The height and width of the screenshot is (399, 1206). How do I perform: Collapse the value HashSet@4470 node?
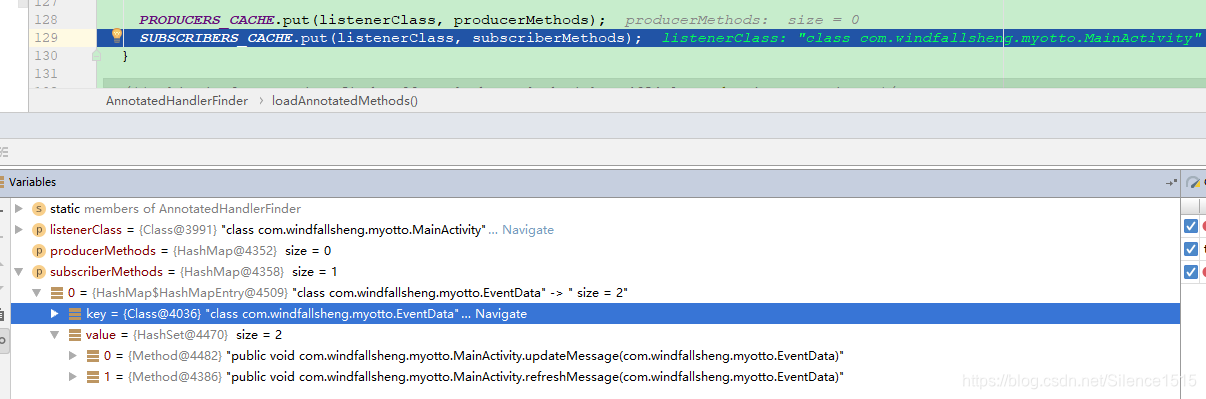pyautogui.click(x=55, y=335)
